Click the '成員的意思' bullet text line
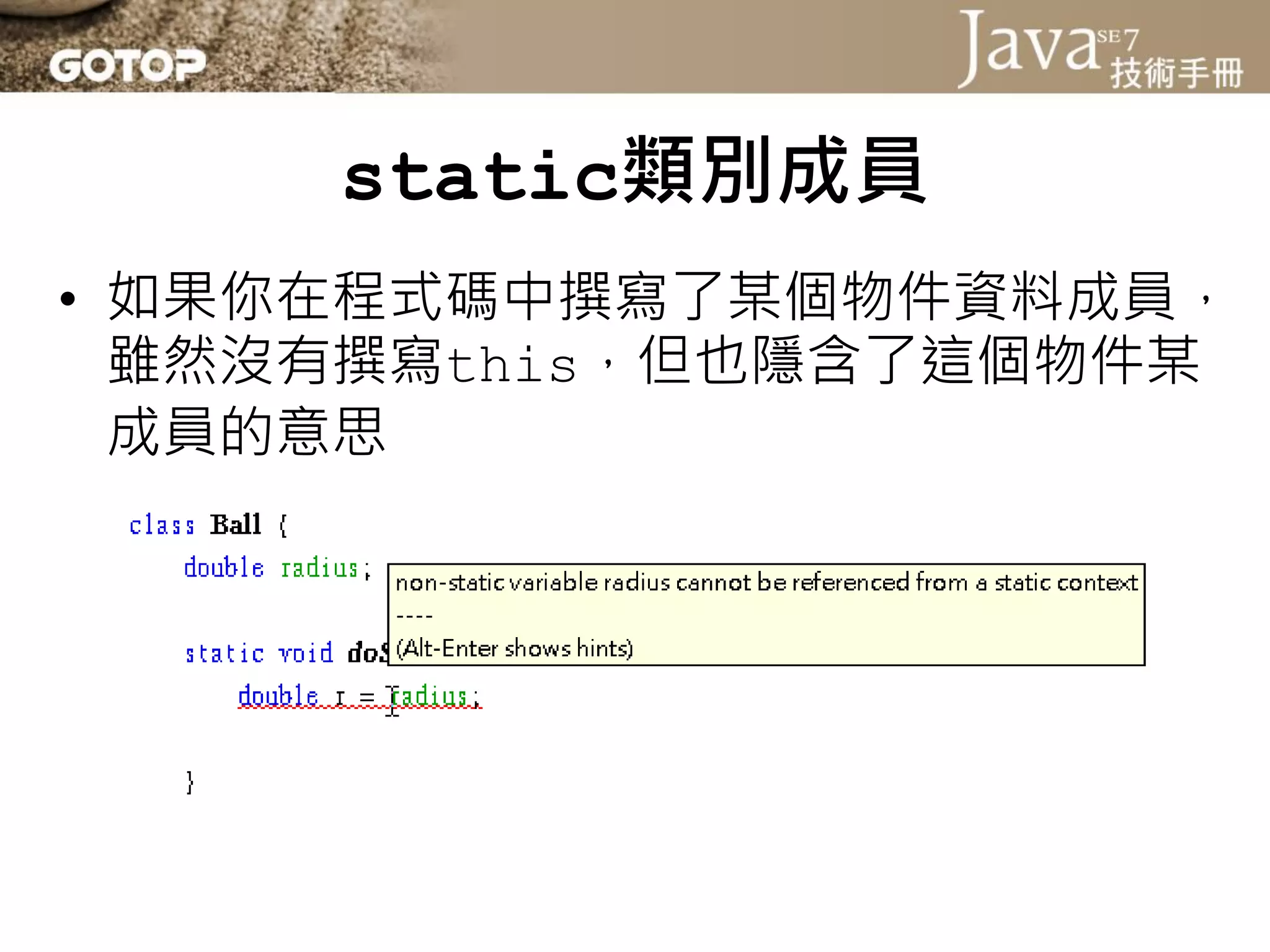The height and width of the screenshot is (952, 1270). [247, 432]
